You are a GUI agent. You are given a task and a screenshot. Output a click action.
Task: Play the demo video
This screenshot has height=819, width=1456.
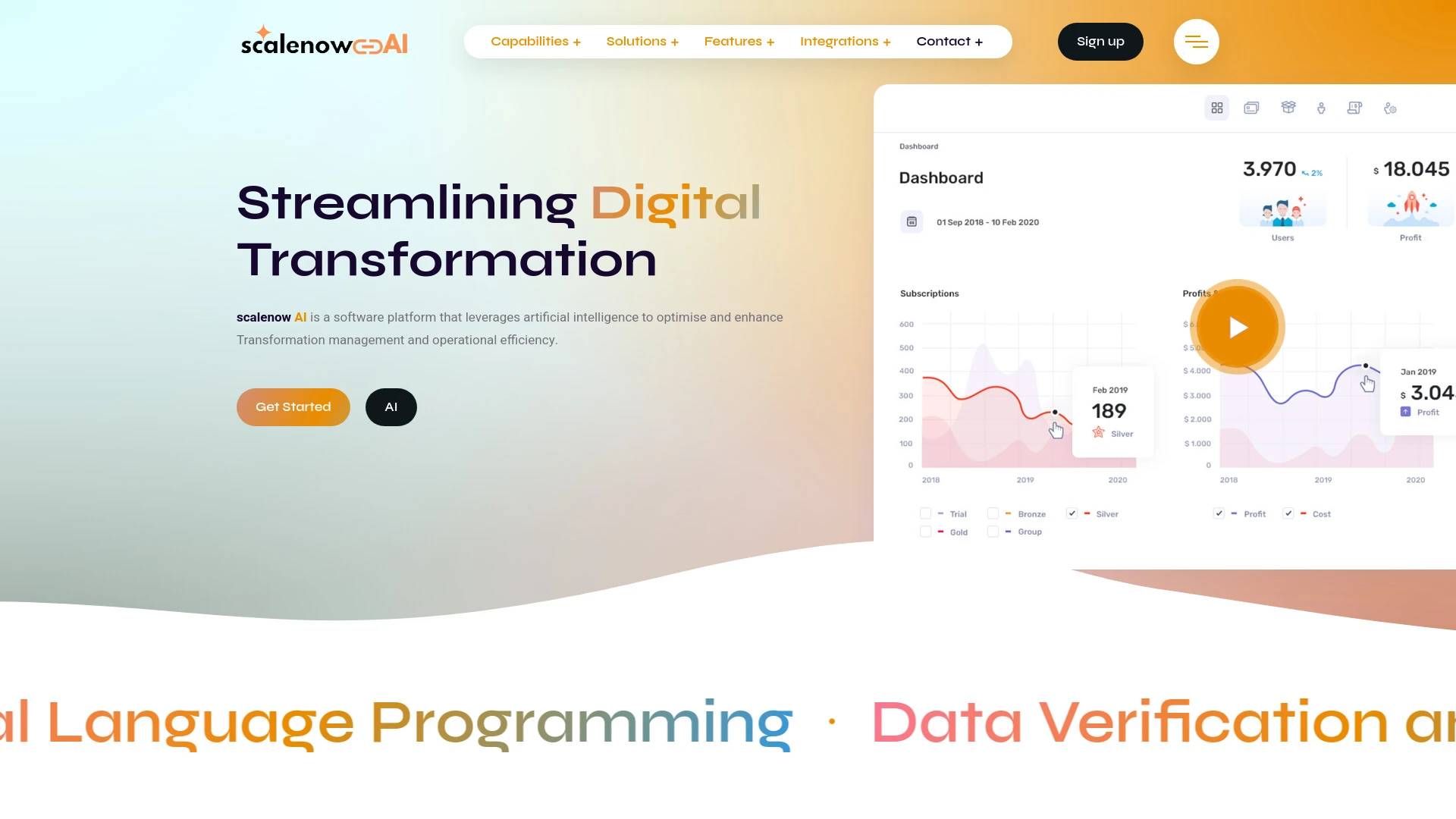pos(1237,327)
